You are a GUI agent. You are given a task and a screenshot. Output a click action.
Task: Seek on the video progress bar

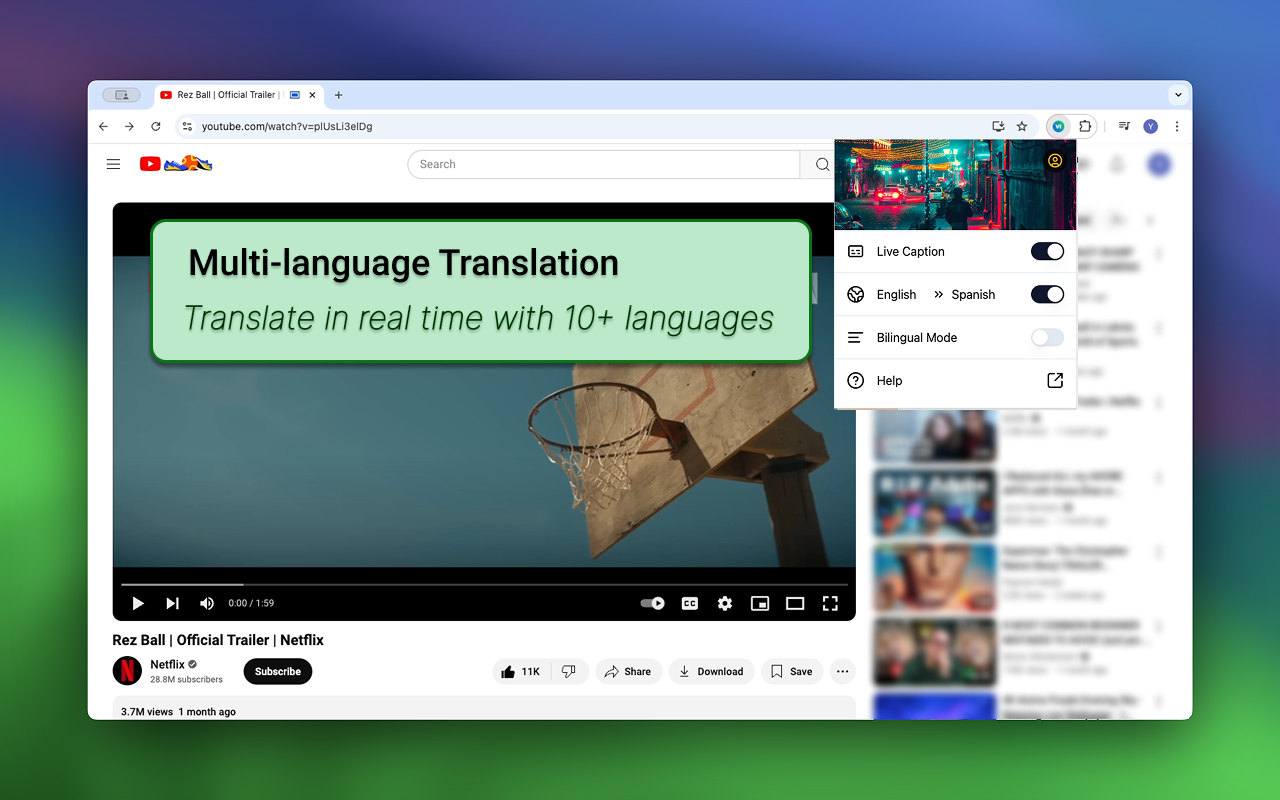point(484,584)
